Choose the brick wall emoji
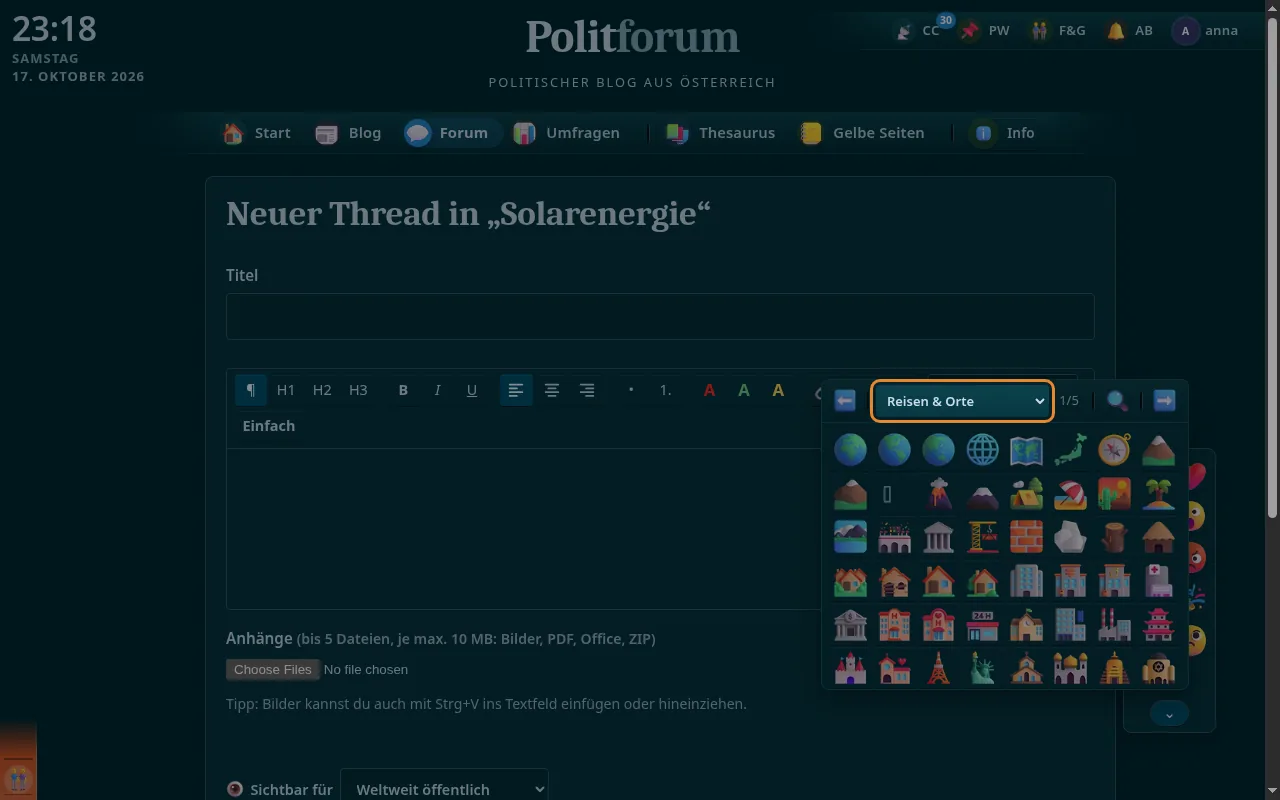The image size is (1280, 800). tap(1026, 537)
